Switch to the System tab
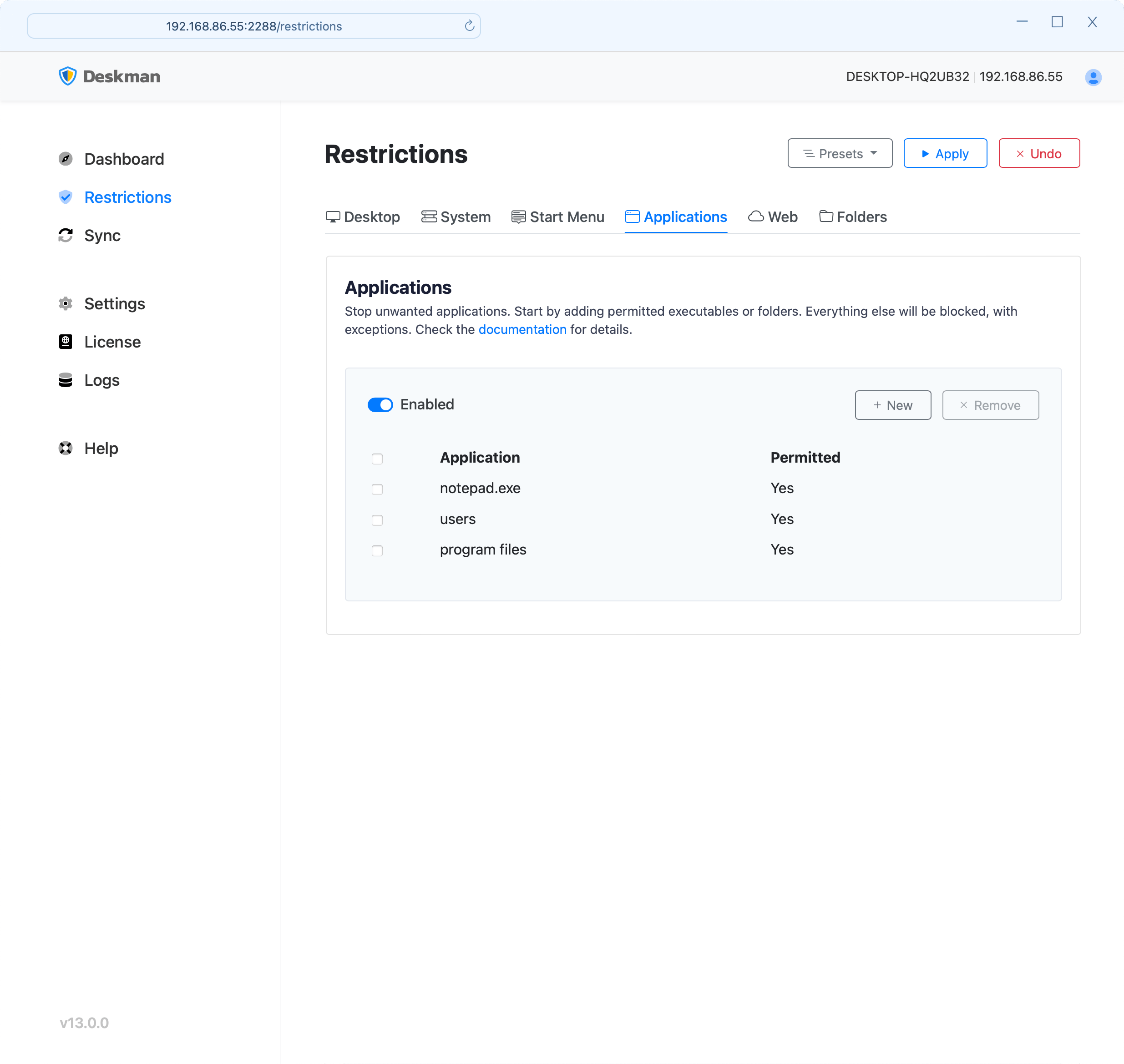This screenshot has width=1124, height=1064. point(456,217)
